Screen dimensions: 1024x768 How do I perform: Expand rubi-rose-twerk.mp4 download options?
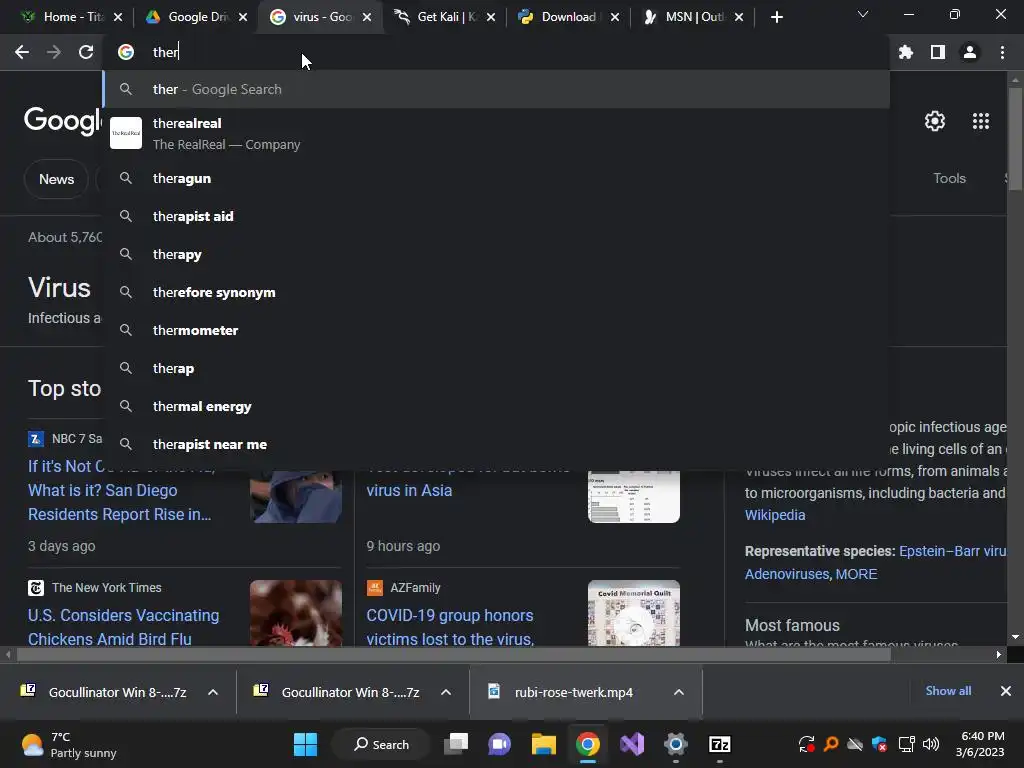tap(679, 692)
